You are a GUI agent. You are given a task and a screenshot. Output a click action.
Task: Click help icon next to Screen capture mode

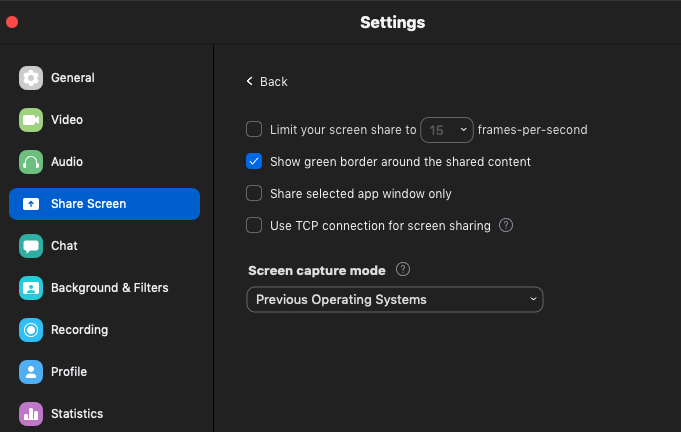[403, 270]
